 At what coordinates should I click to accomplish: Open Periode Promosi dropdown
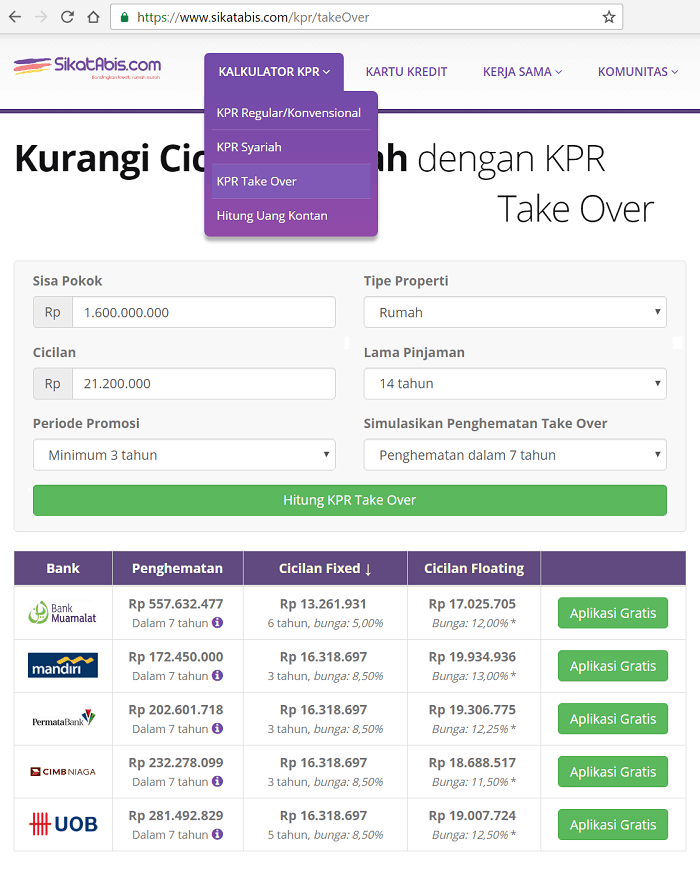[x=184, y=455]
